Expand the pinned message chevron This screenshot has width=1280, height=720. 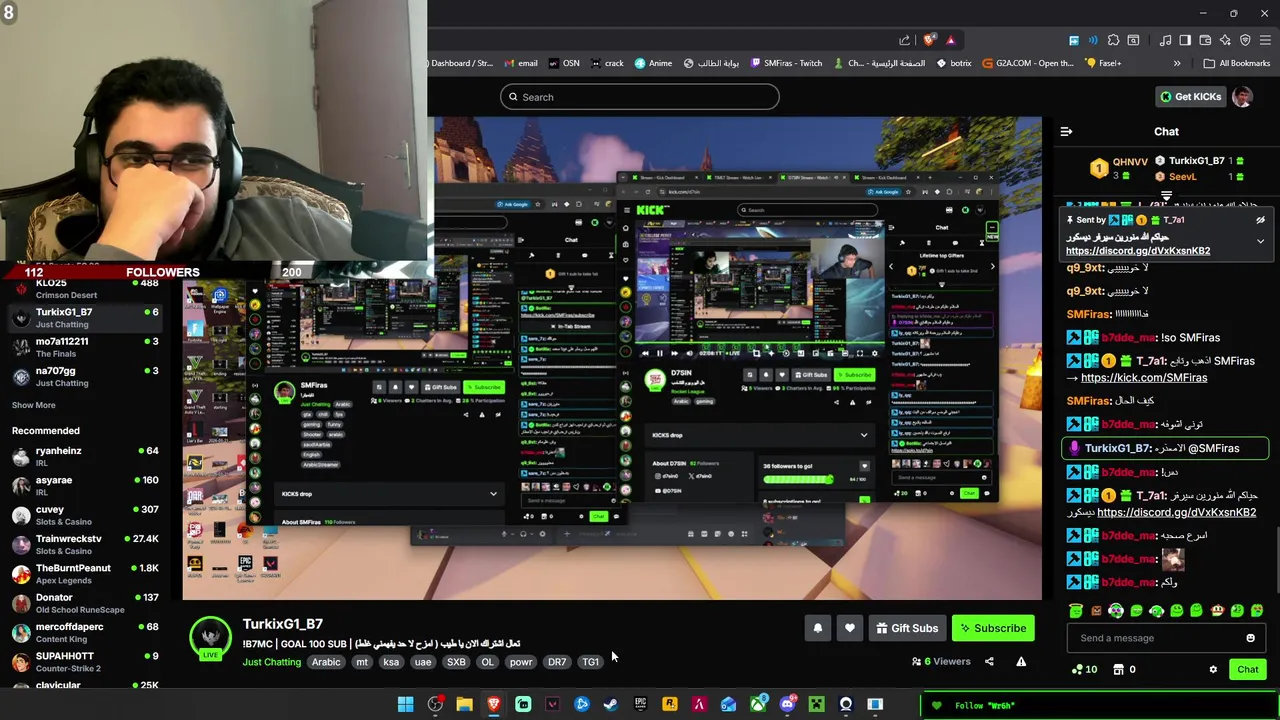1260,242
